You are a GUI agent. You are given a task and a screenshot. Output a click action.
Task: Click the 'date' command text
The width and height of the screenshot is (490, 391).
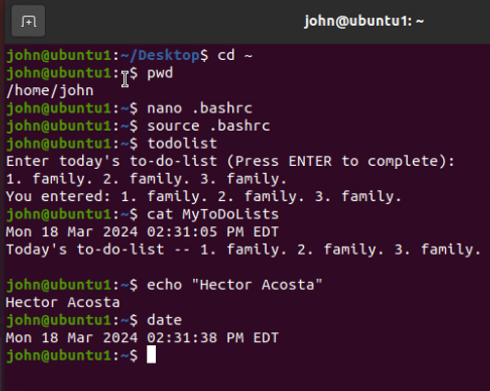(x=164, y=320)
